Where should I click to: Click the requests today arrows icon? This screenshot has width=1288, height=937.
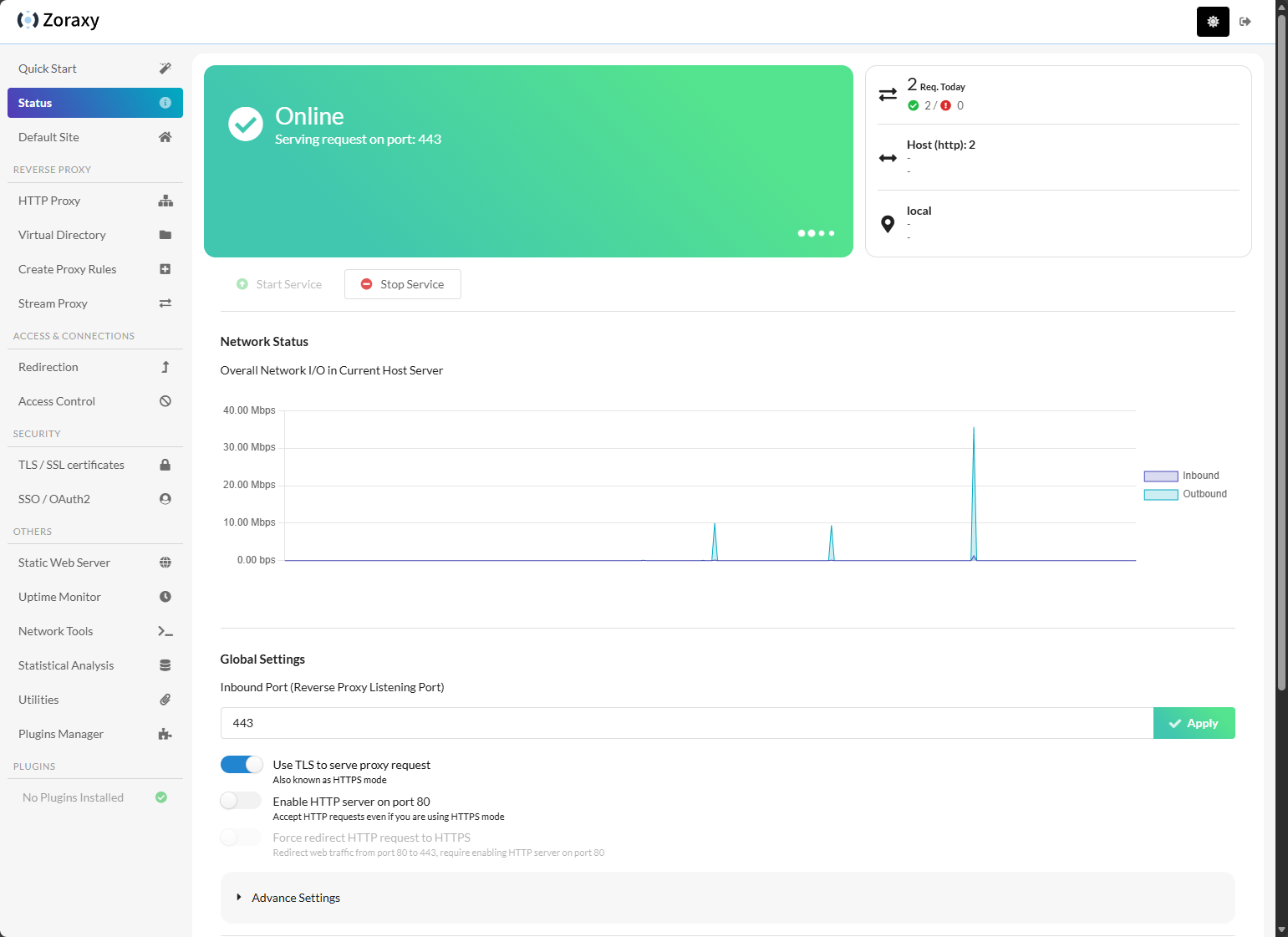coord(888,95)
